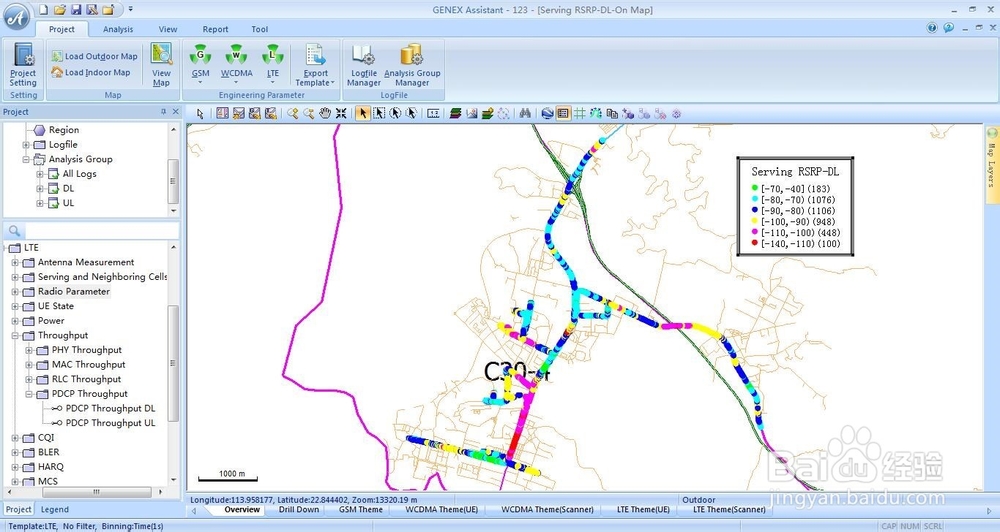Screen dimensions: 1000x532
Task: Click the project search input field
Action: (101, 230)
